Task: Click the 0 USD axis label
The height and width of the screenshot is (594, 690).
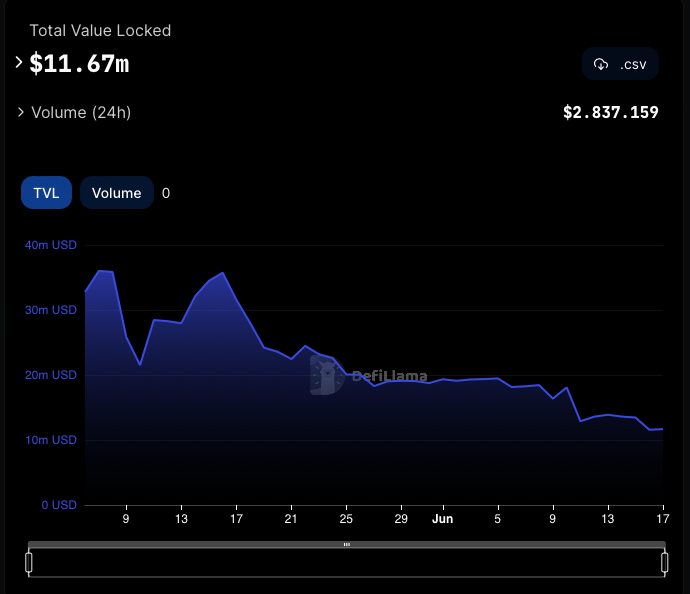Action: (x=59, y=505)
